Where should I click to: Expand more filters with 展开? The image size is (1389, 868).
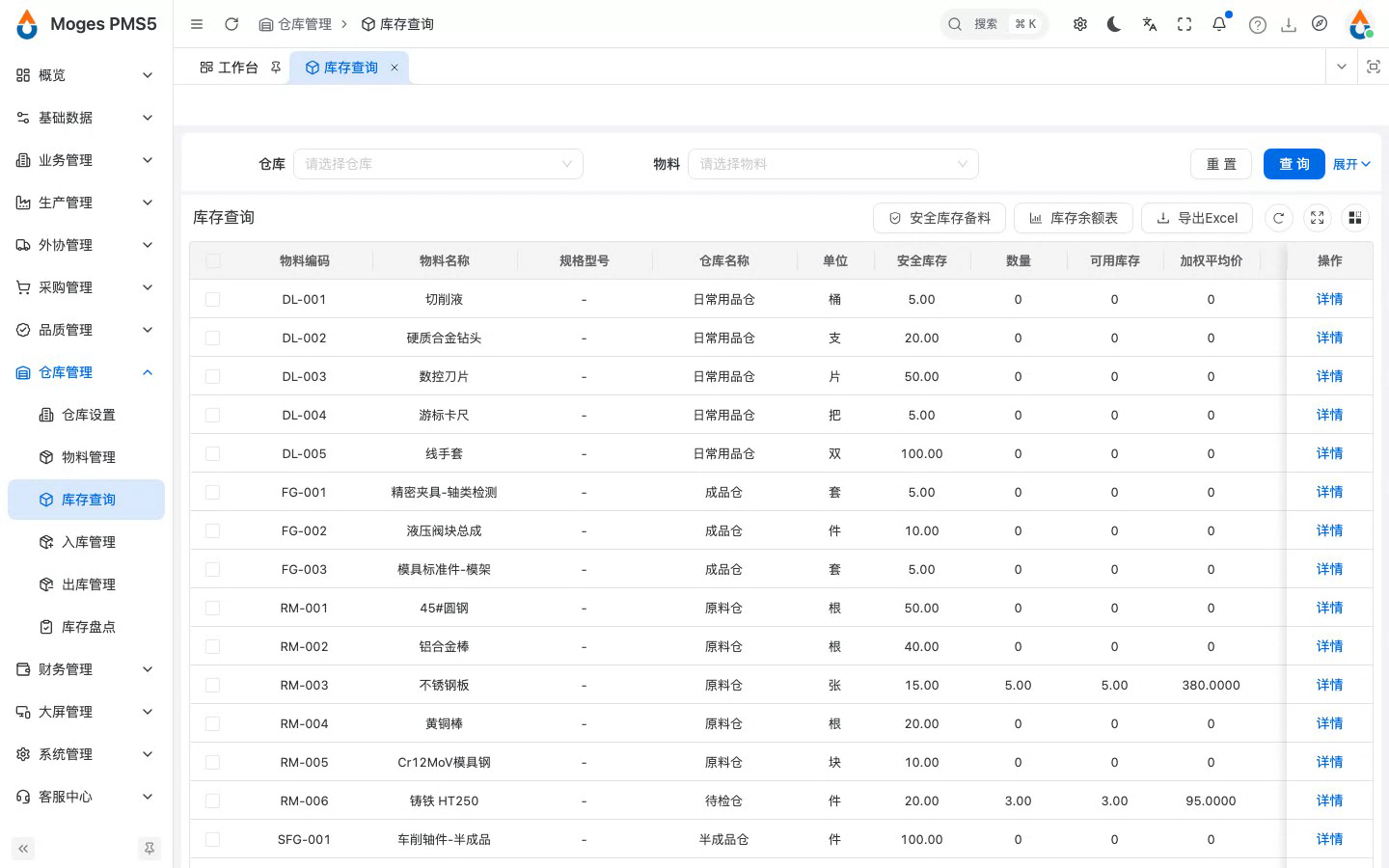click(1351, 164)
